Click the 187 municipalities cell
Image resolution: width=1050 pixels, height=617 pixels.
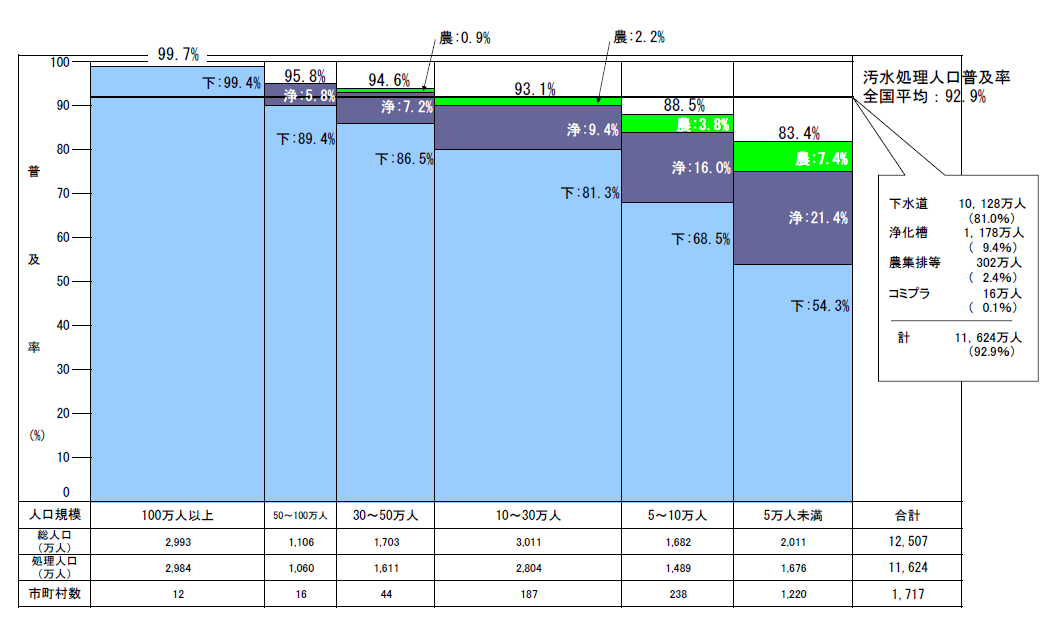pos(528,594)
